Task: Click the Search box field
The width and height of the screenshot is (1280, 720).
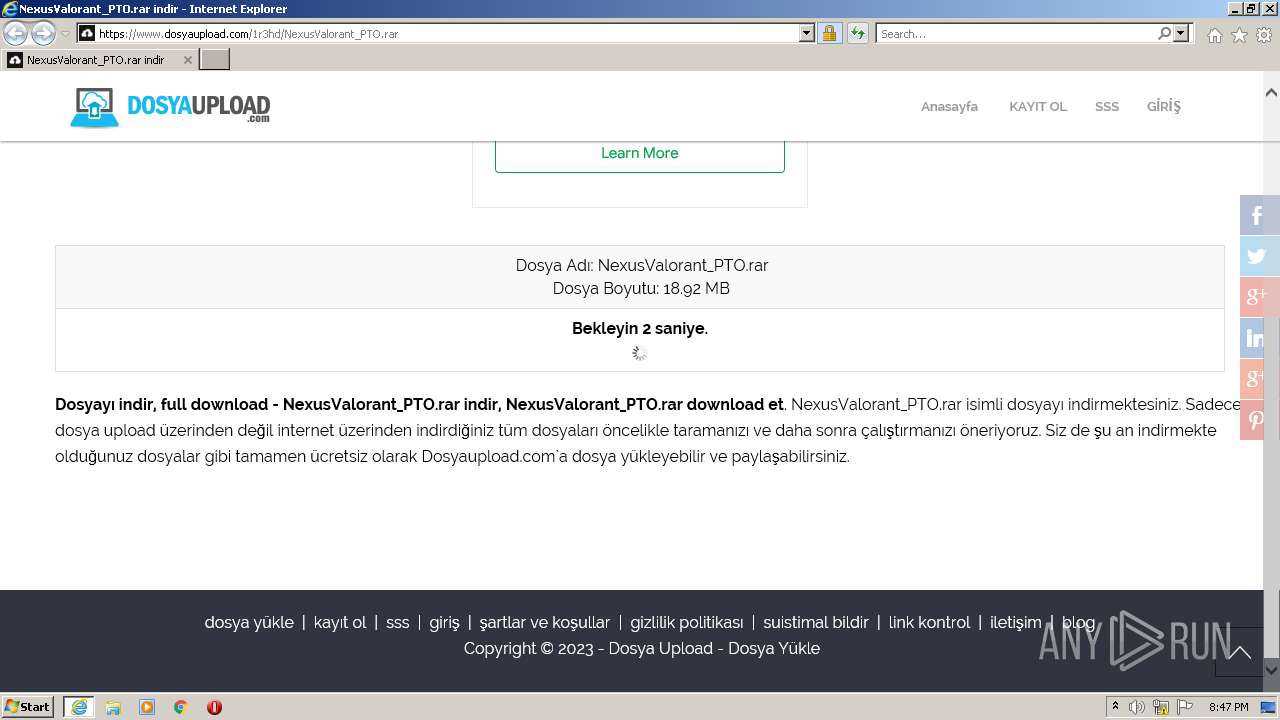Action: pos(1016,34)
